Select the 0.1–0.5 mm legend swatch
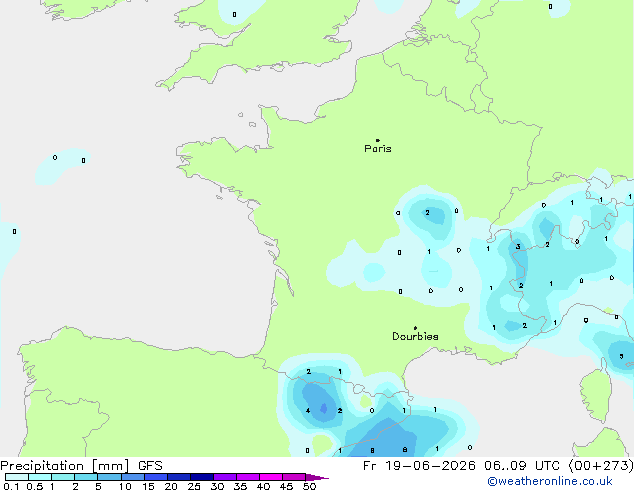 (17, 477)
